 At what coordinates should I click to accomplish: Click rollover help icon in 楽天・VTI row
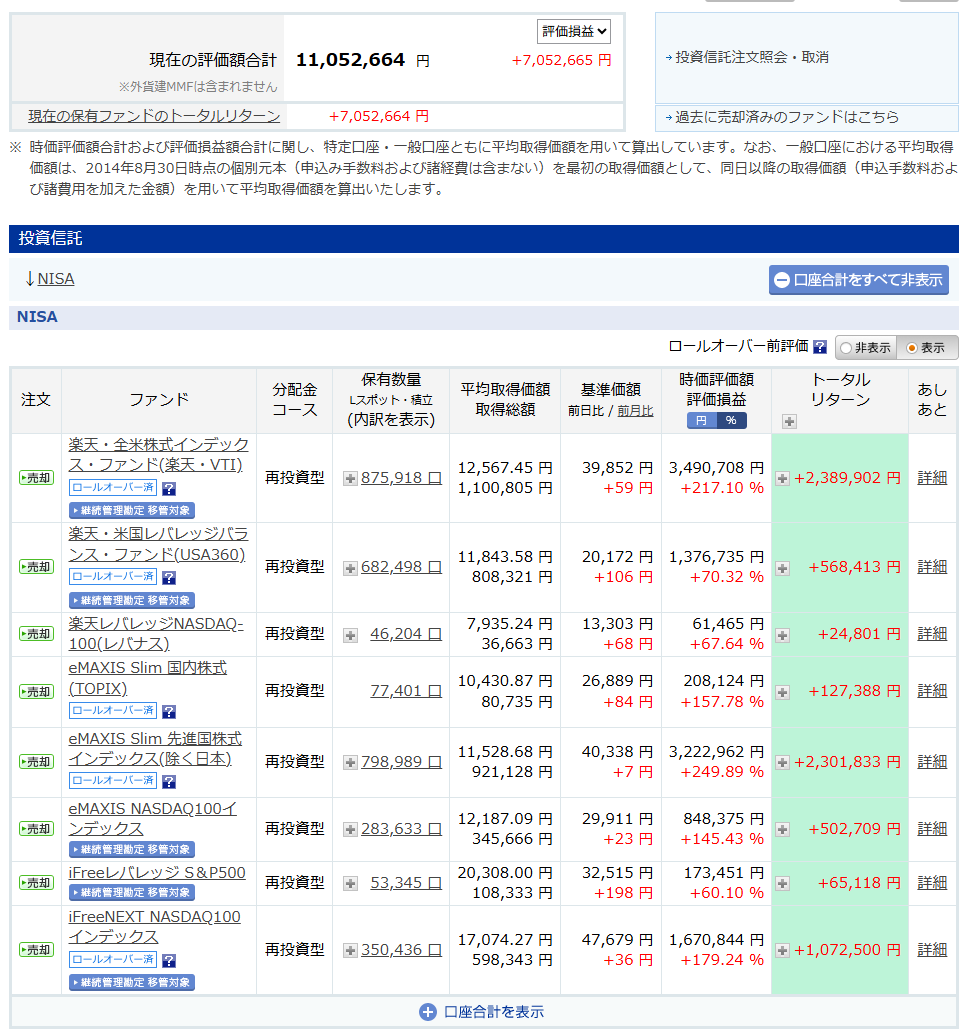[x=169, y=489]
